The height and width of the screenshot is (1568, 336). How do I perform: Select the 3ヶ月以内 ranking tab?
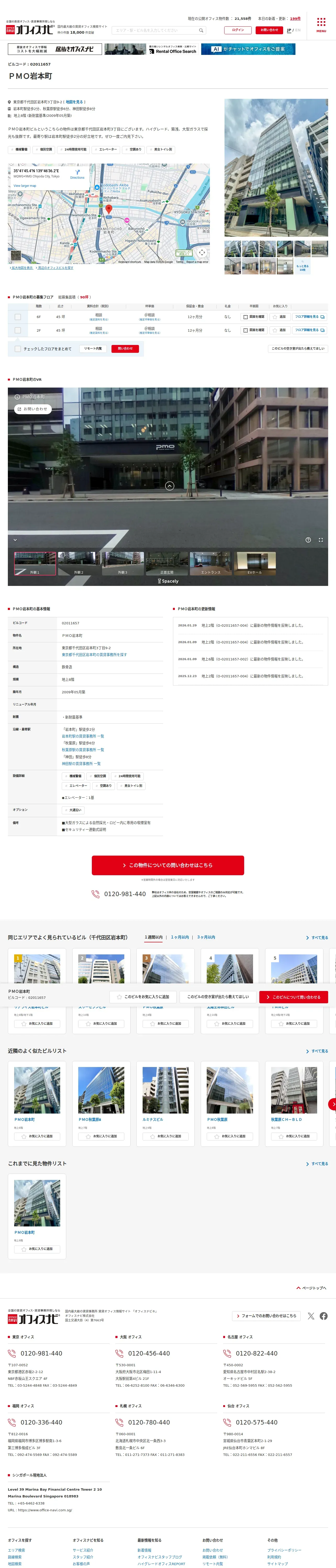point(206,937)
